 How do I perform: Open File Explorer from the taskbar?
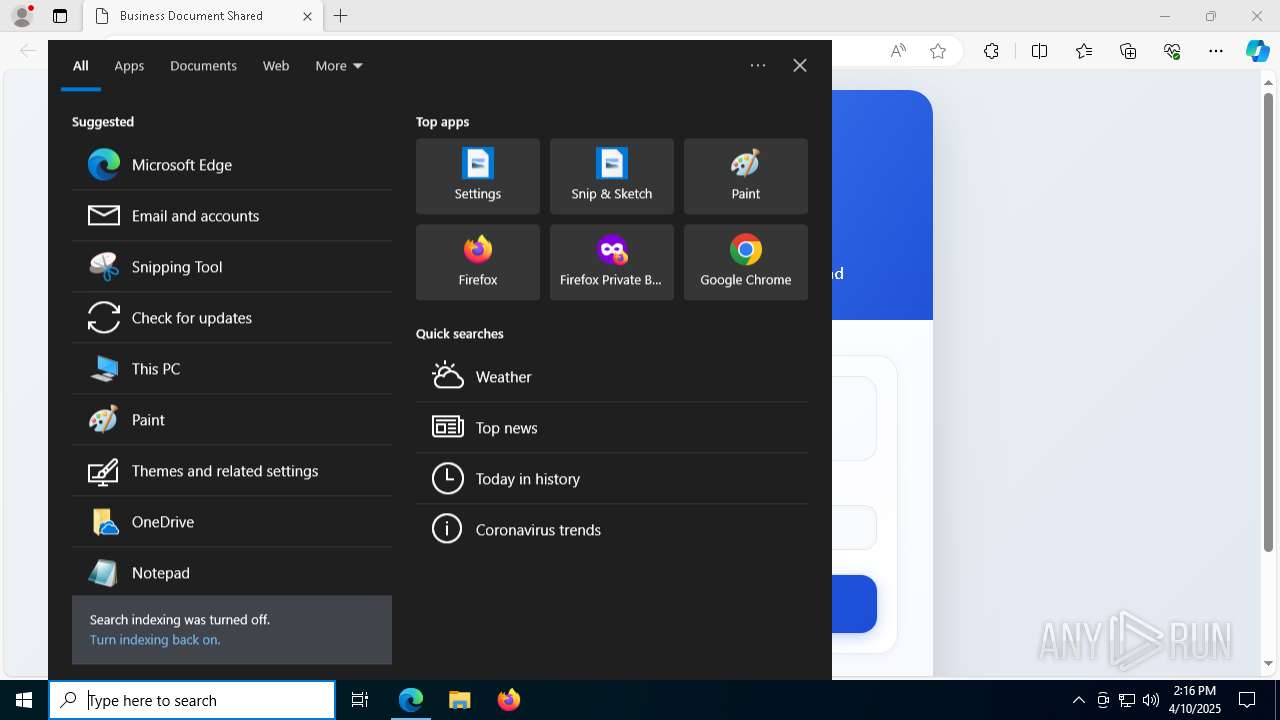459,700
